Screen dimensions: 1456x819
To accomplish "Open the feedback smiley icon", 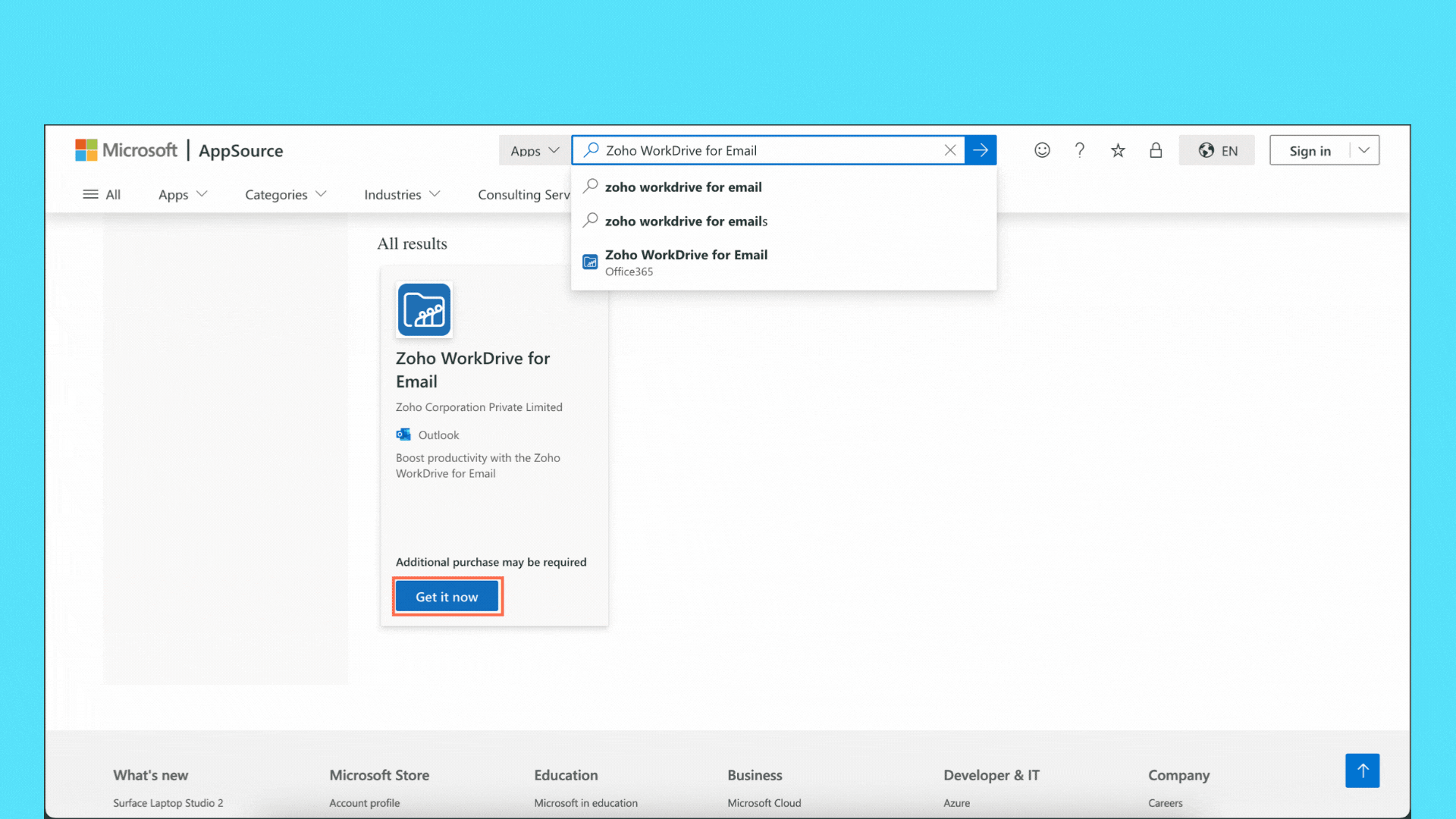I will point(1042,150).
